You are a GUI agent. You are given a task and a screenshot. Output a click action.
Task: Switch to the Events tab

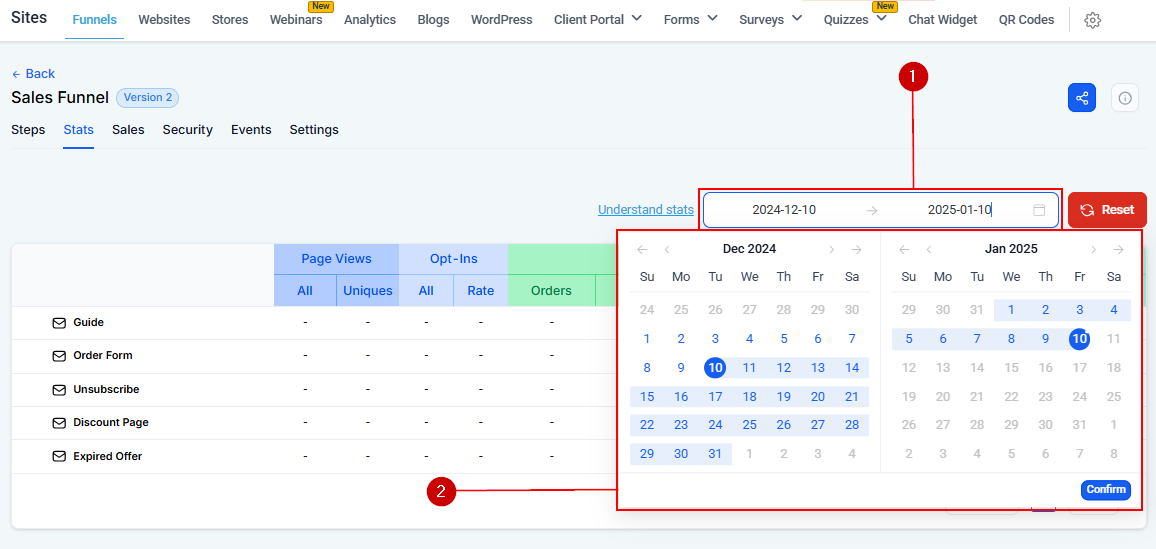(x=251, y=130)
